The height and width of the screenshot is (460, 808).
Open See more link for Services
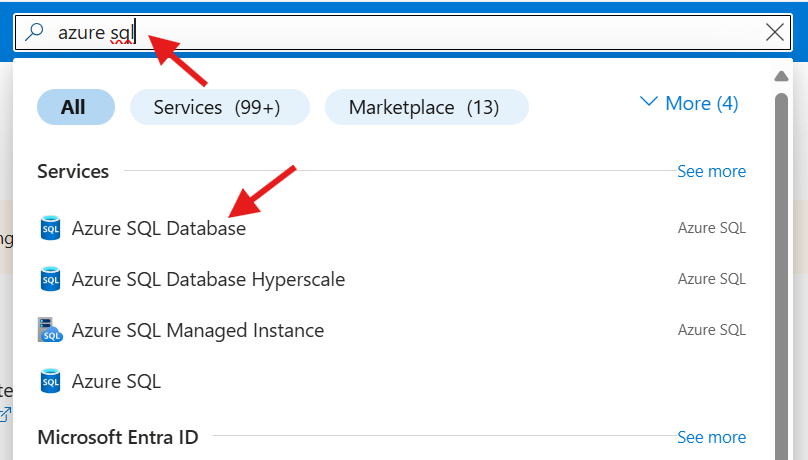point(711,171)
